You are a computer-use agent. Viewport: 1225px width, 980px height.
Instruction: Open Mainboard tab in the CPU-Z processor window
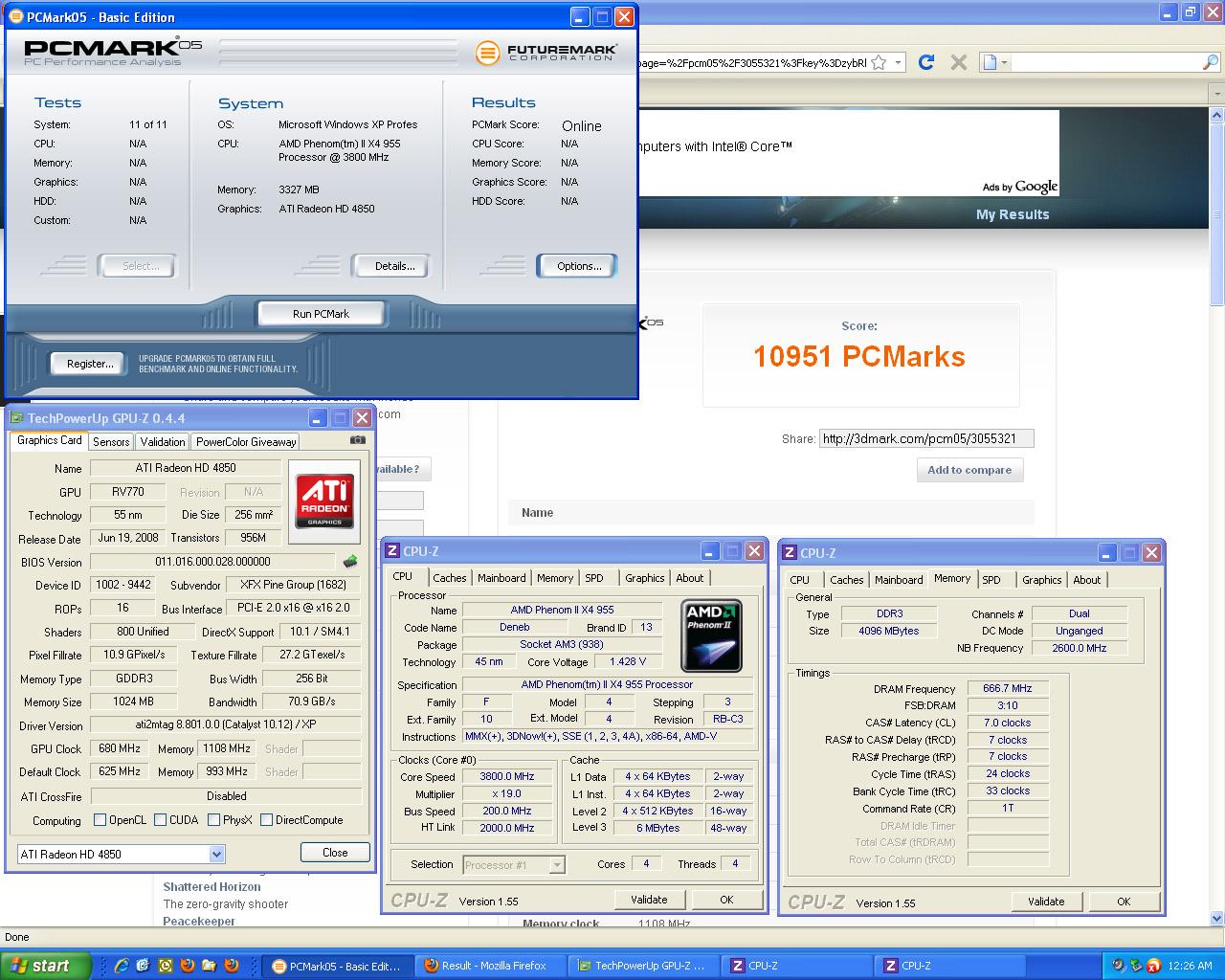501,578
